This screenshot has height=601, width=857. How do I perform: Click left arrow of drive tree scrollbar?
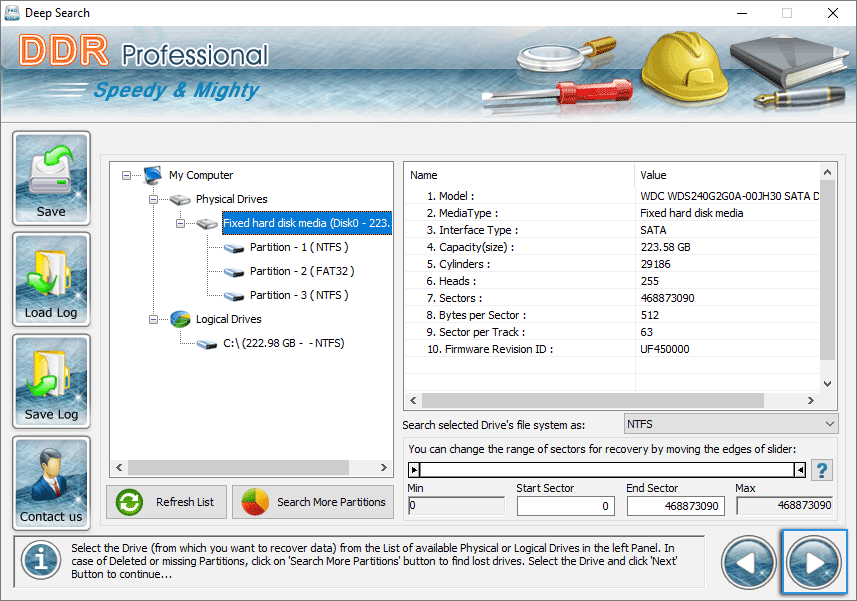coord(119,468)
